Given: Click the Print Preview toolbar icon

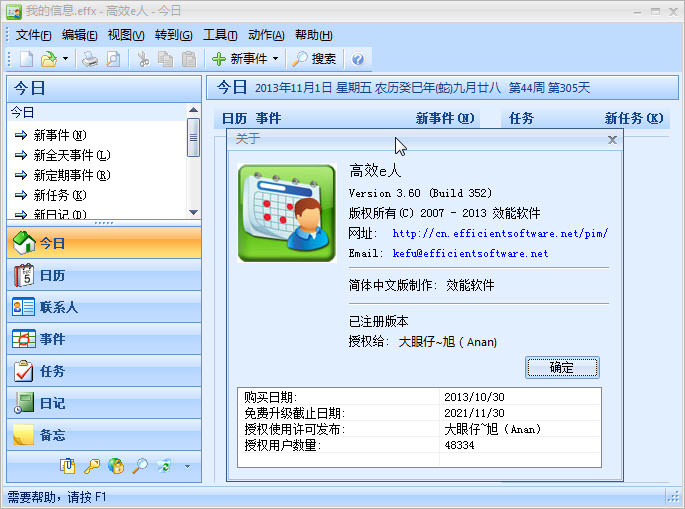Looking at the screenshot, I should (x=114, y=59).
